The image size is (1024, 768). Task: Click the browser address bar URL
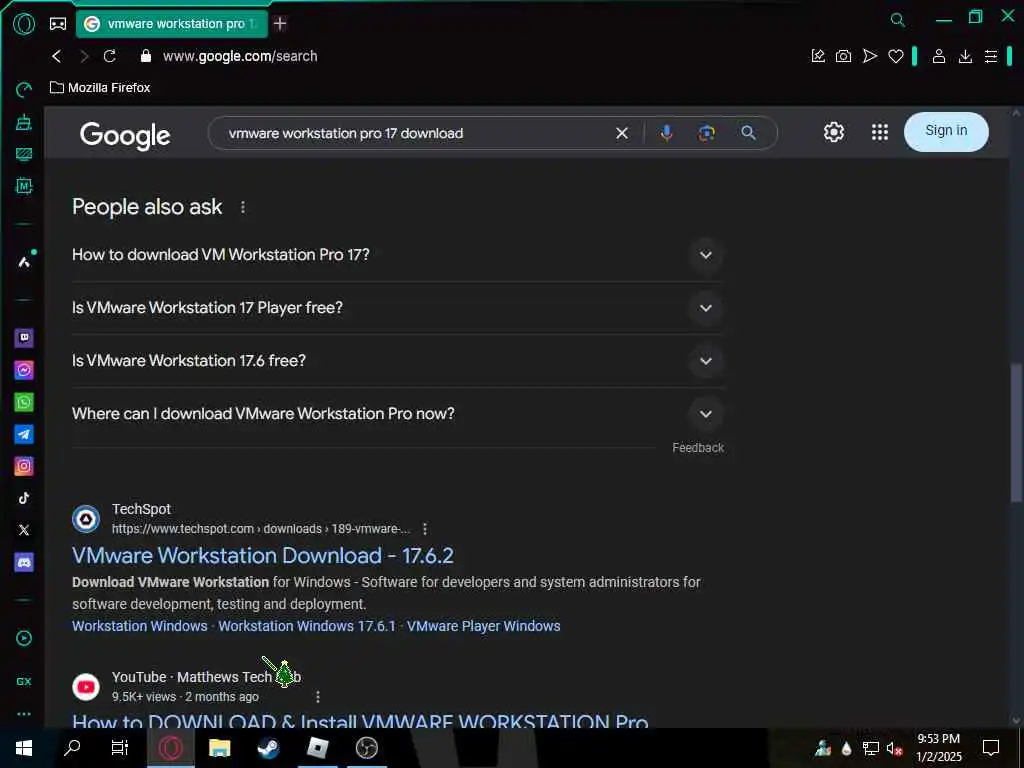tap(240, 56)
